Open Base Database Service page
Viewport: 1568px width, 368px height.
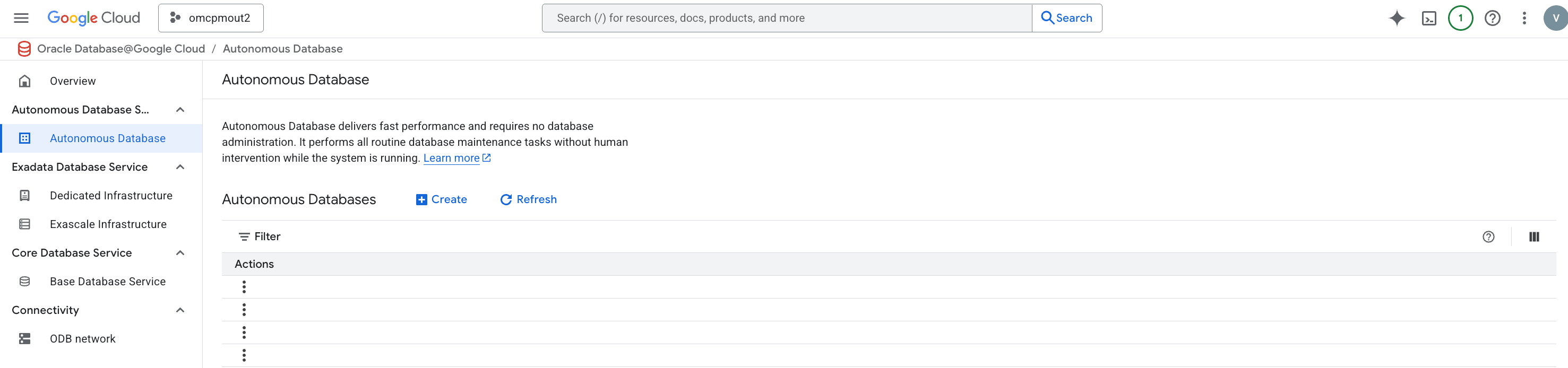101,281
